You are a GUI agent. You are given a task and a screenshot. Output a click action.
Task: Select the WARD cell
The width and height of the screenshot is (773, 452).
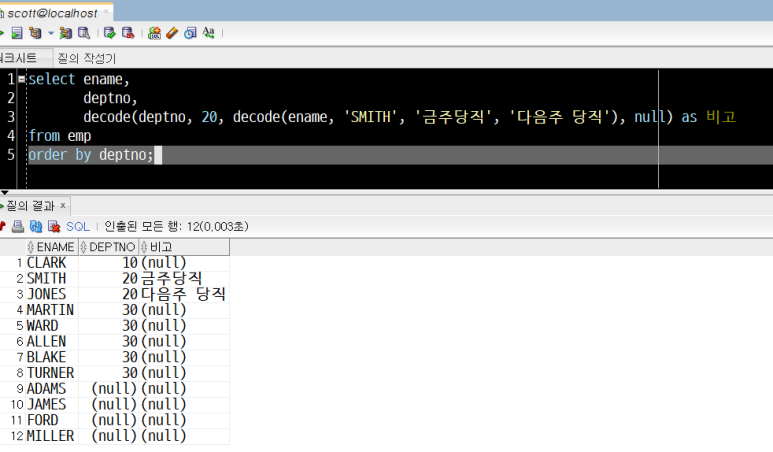[52, 326]
